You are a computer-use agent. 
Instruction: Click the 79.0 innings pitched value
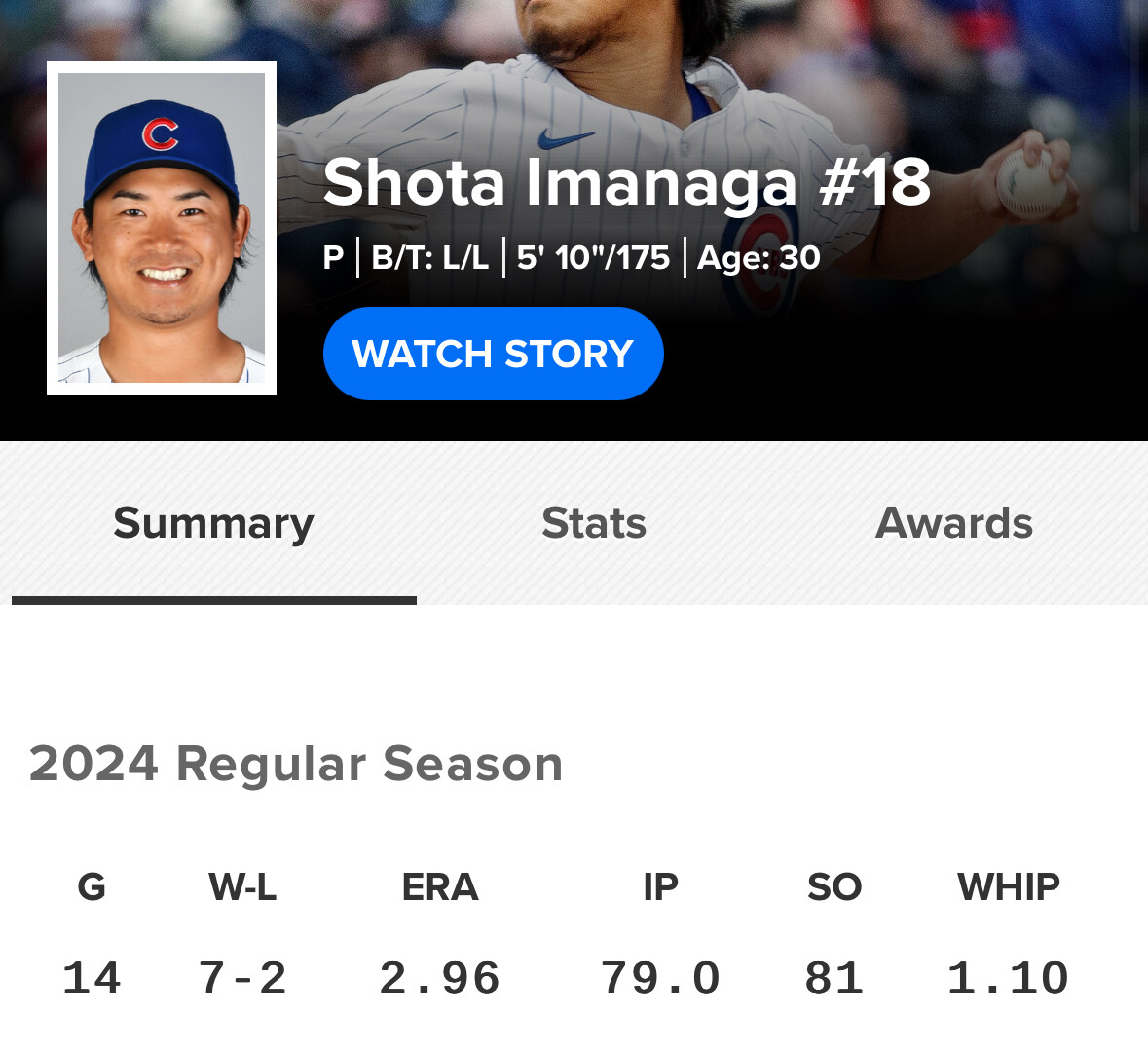coord(660,978)
